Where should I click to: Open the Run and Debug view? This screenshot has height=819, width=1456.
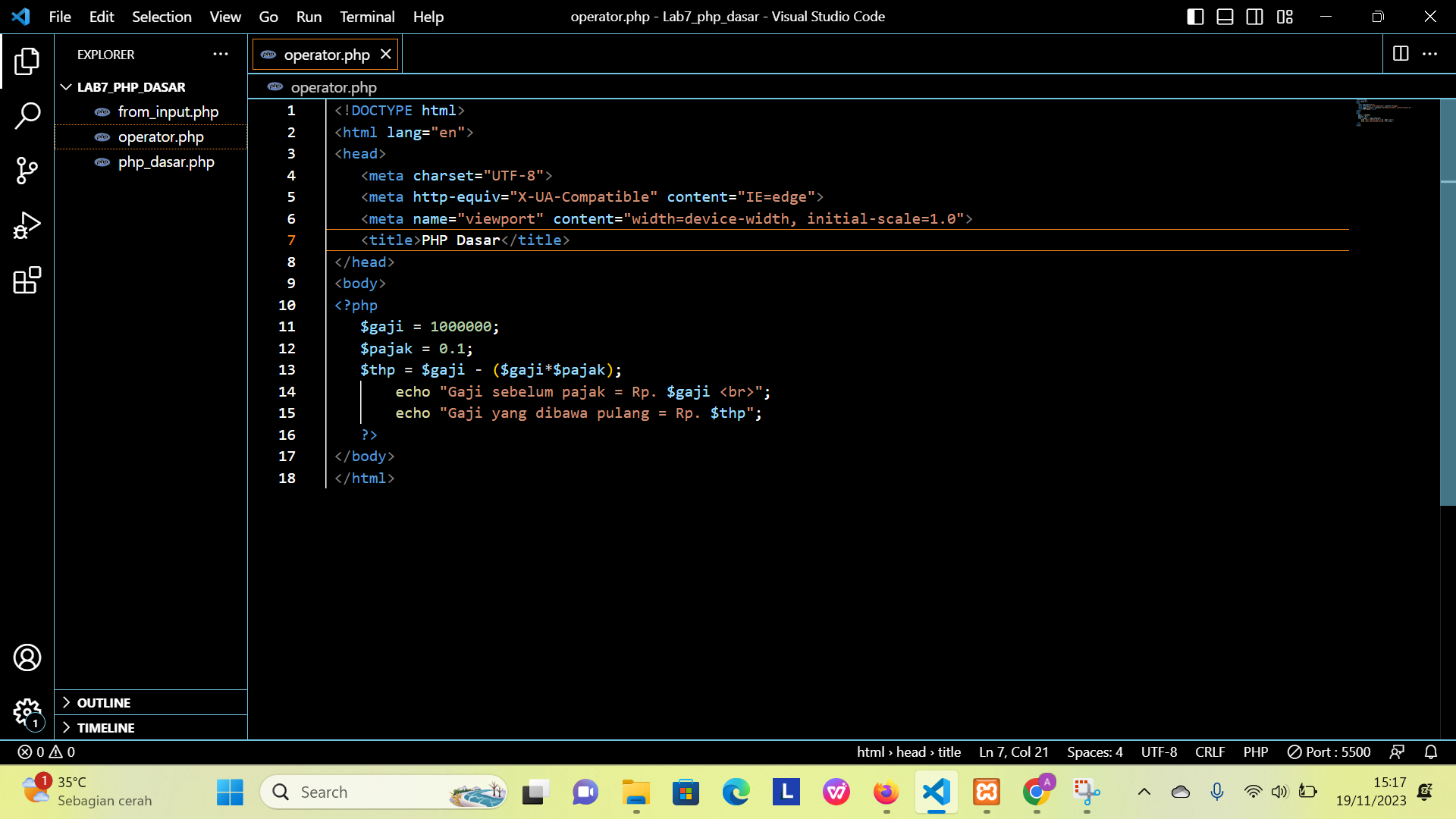point(27,225)
